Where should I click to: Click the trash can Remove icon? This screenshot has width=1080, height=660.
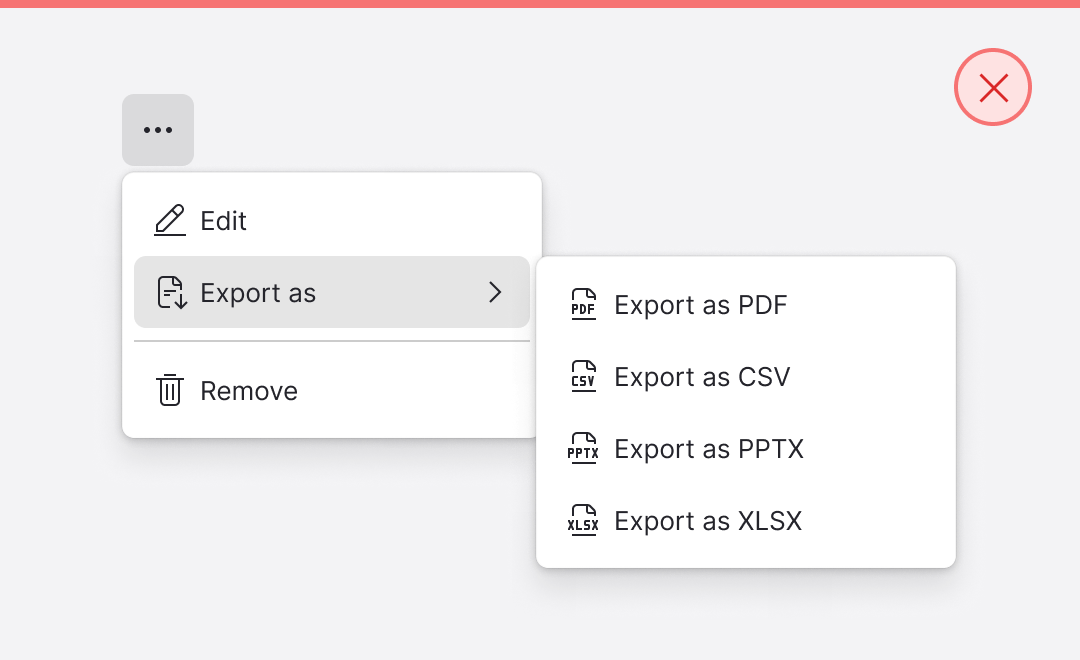click(170, 390)
